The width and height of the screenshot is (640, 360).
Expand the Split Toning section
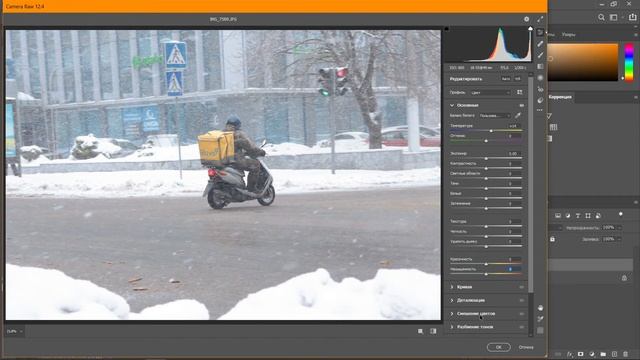click(452, 327)
